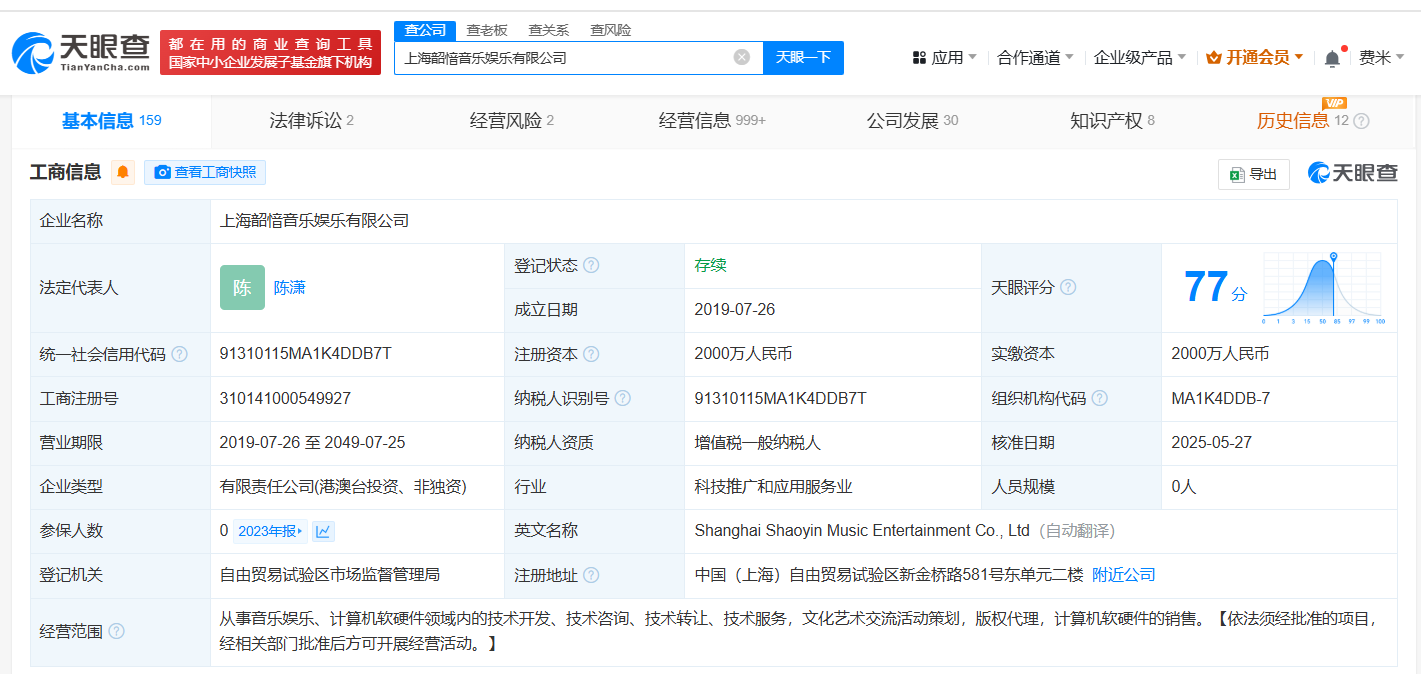Click the help icon next to 组织机构代码
This screenshot has width=1421, height=674.
coord(1100,398)
